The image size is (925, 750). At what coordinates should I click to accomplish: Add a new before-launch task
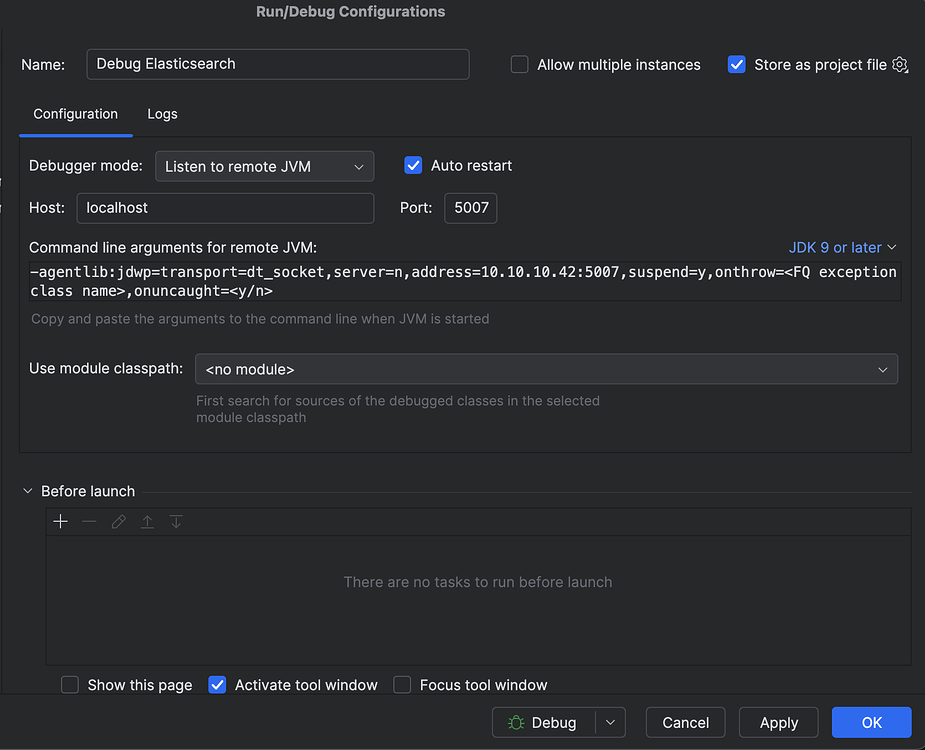(x=60, y=521)
